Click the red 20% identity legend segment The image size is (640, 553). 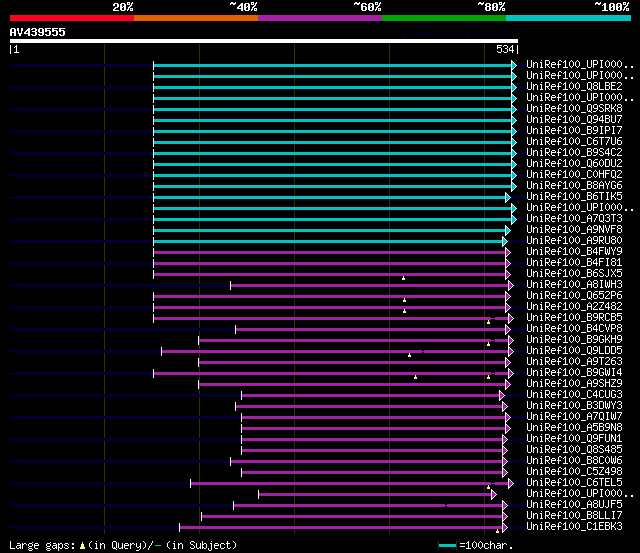tap(72, 18)
